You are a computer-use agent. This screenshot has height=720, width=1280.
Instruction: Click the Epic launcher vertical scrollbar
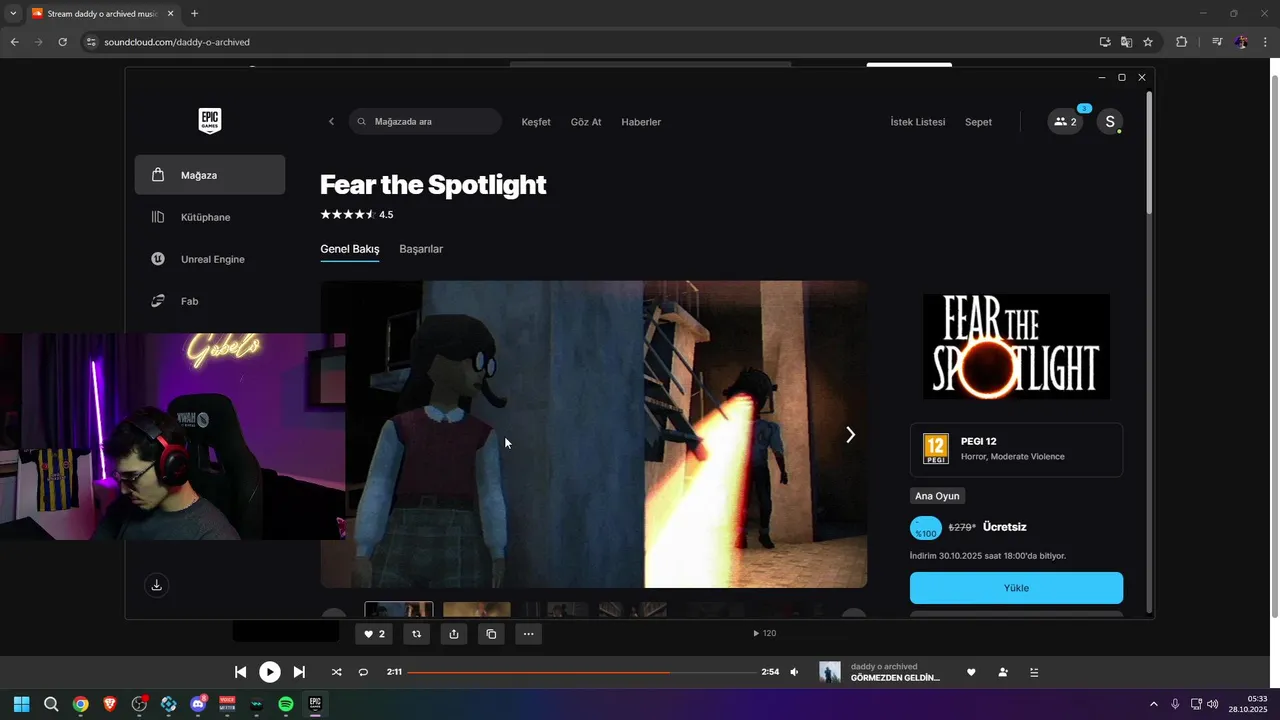(x=1149, y=152)
